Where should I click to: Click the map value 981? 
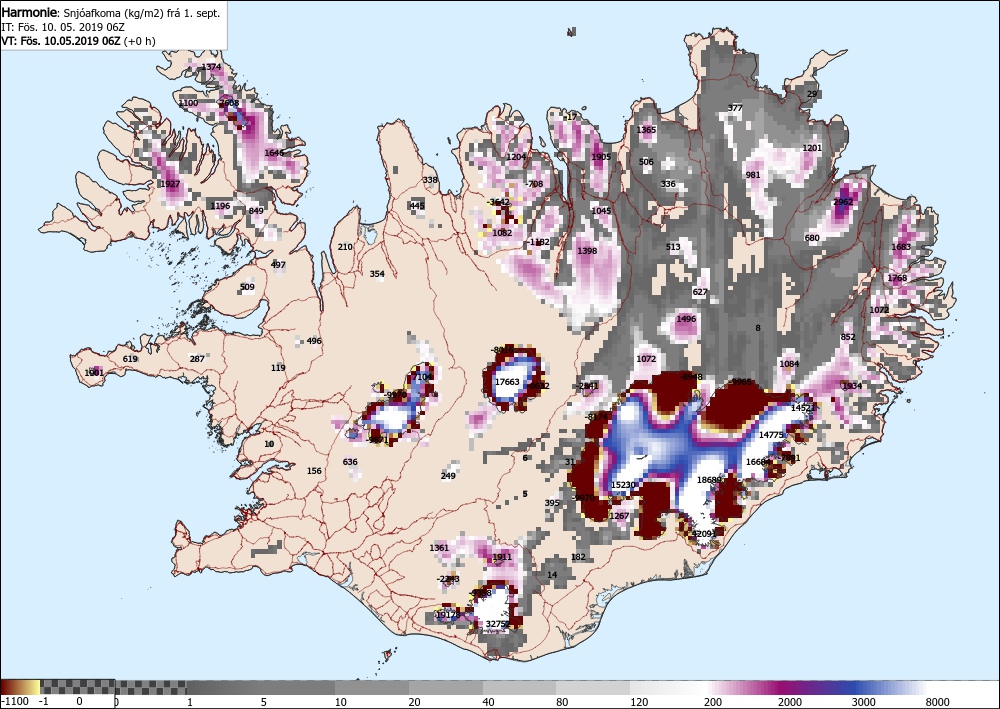[x=753, y=175]
